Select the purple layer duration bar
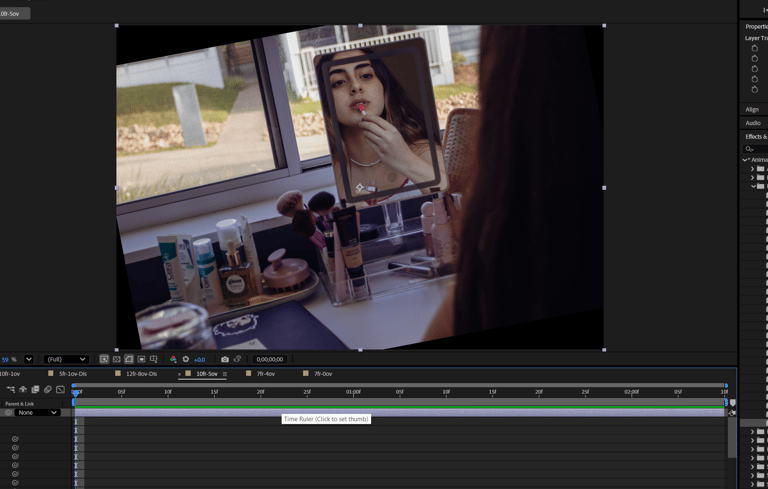The image size is (768, 489). click(x=400, y=413)
